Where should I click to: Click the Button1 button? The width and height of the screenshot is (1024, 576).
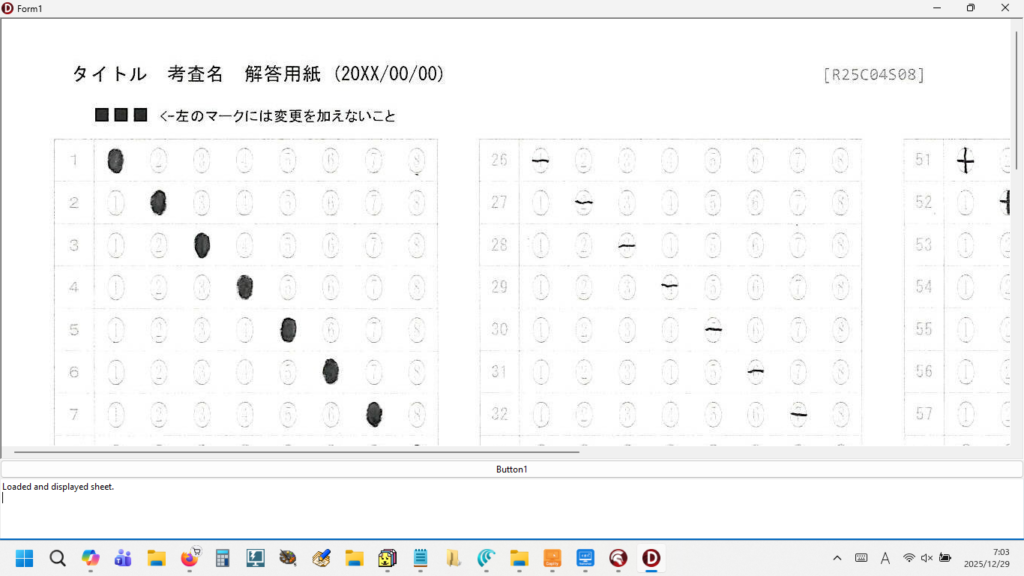tap(511, 469)
